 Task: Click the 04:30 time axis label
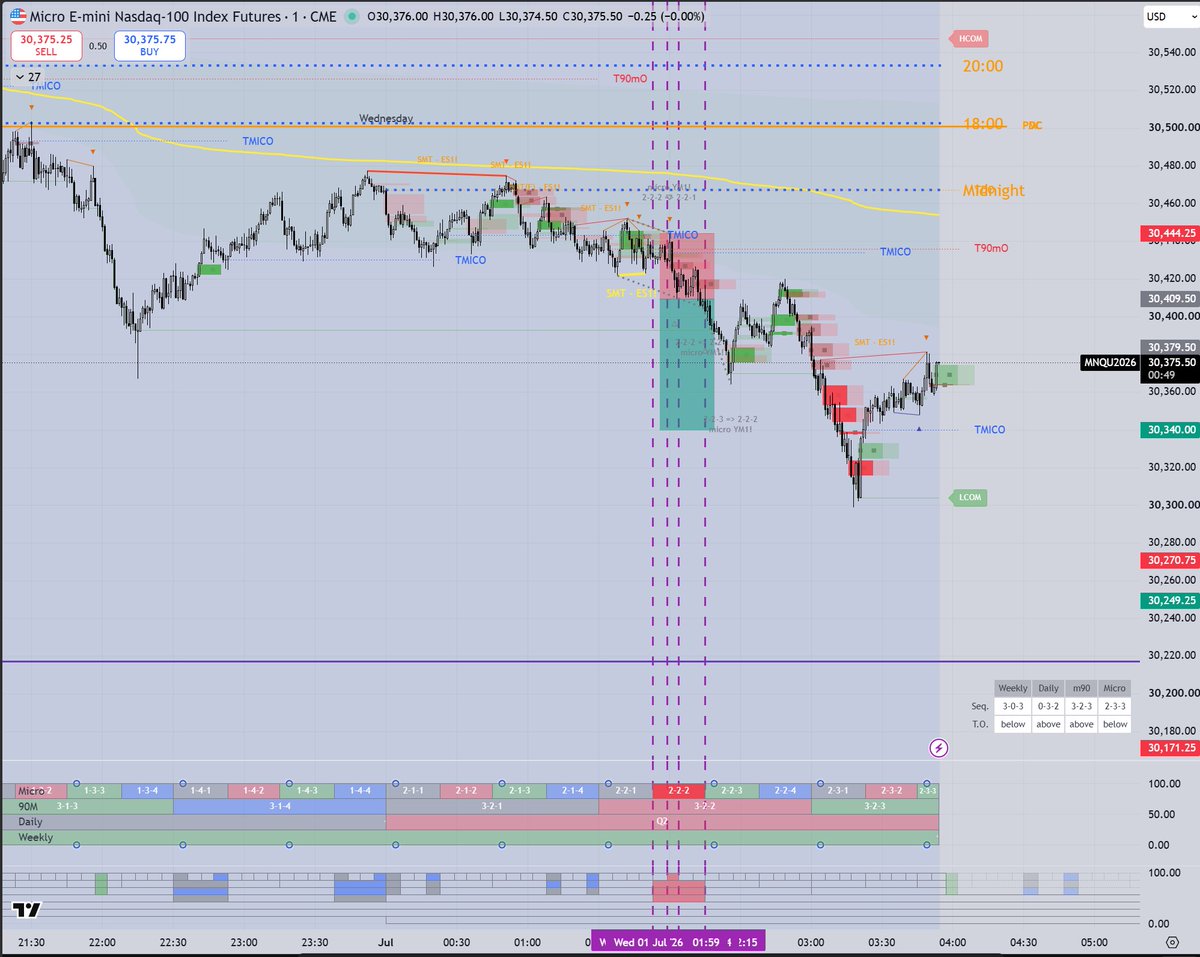[x=1023, y=942]
